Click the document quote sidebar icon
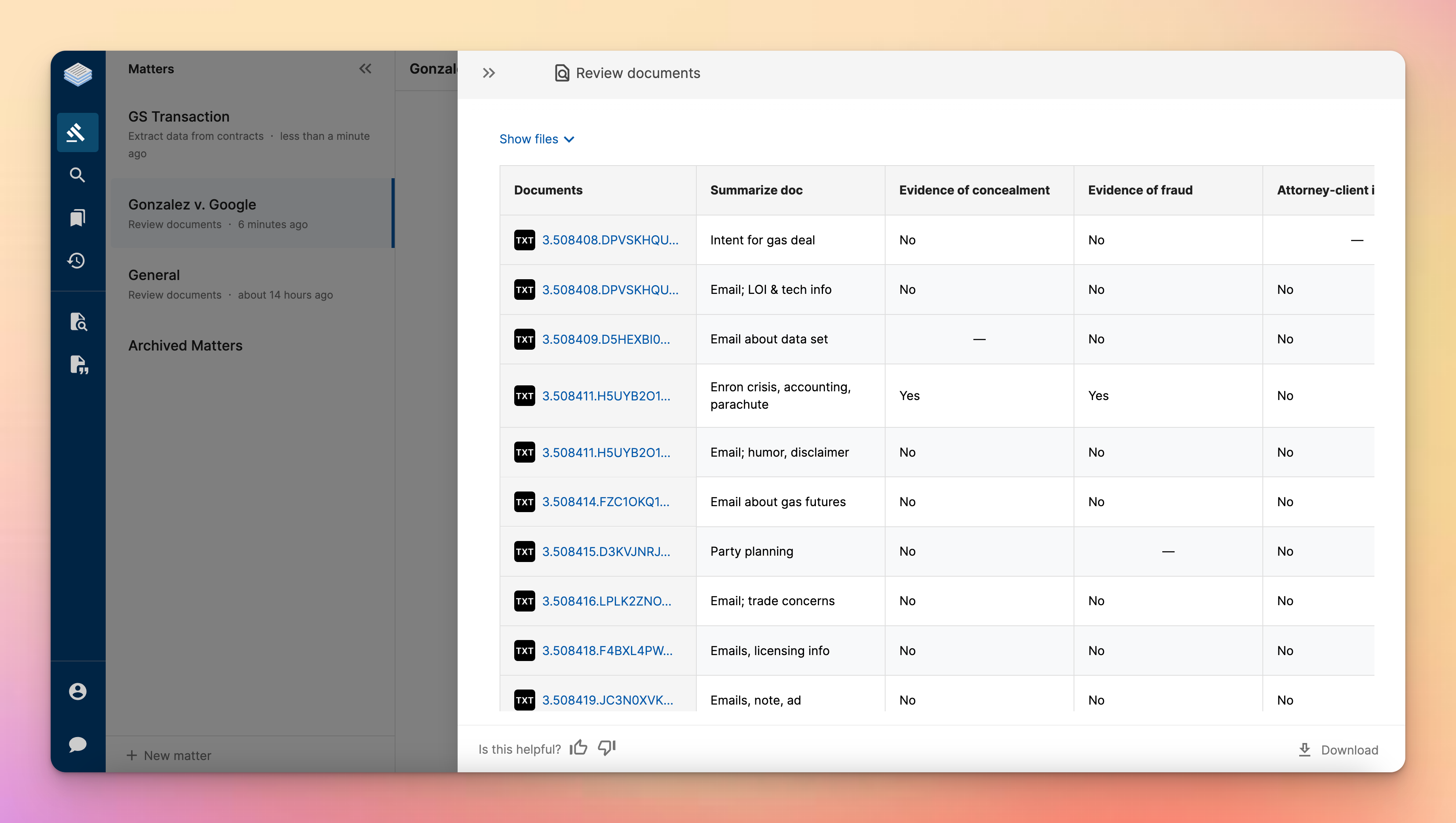Image resolution: width=1456 pixels, height=823 pixels. pyautogui.click(x=78, y=365)
